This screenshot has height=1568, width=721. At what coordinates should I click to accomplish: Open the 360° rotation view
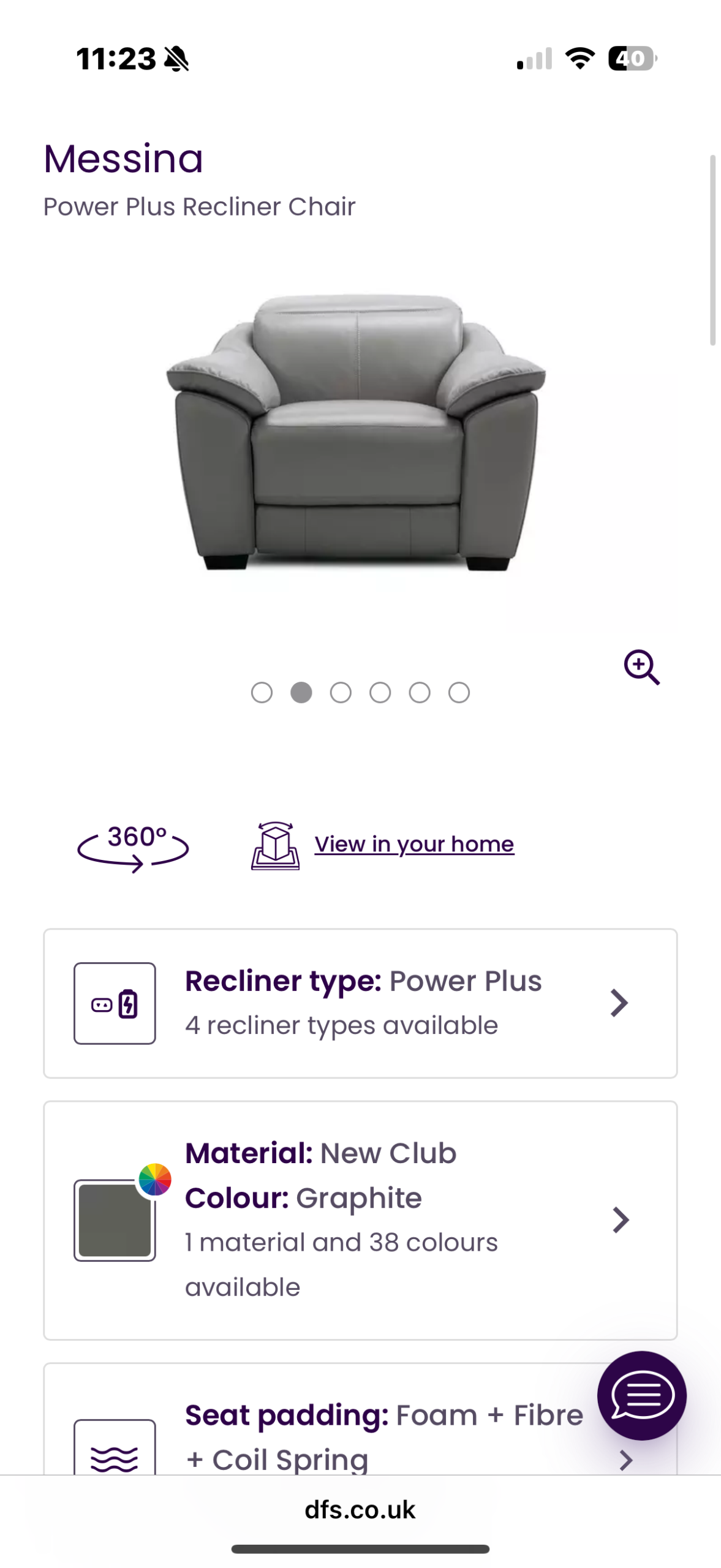(x=133, y=845)
